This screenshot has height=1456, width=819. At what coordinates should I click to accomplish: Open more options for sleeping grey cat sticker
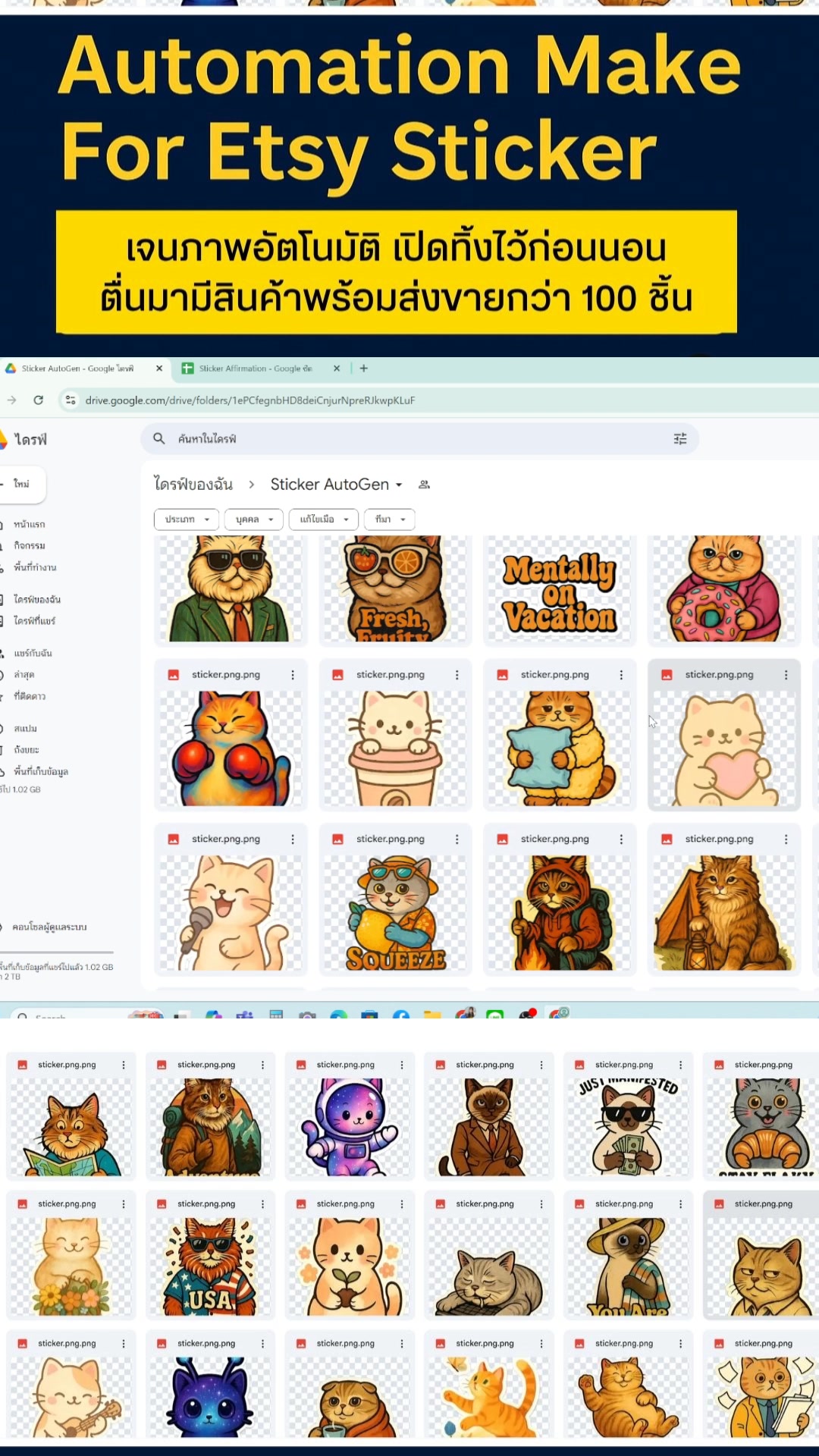pos(541,1204)
